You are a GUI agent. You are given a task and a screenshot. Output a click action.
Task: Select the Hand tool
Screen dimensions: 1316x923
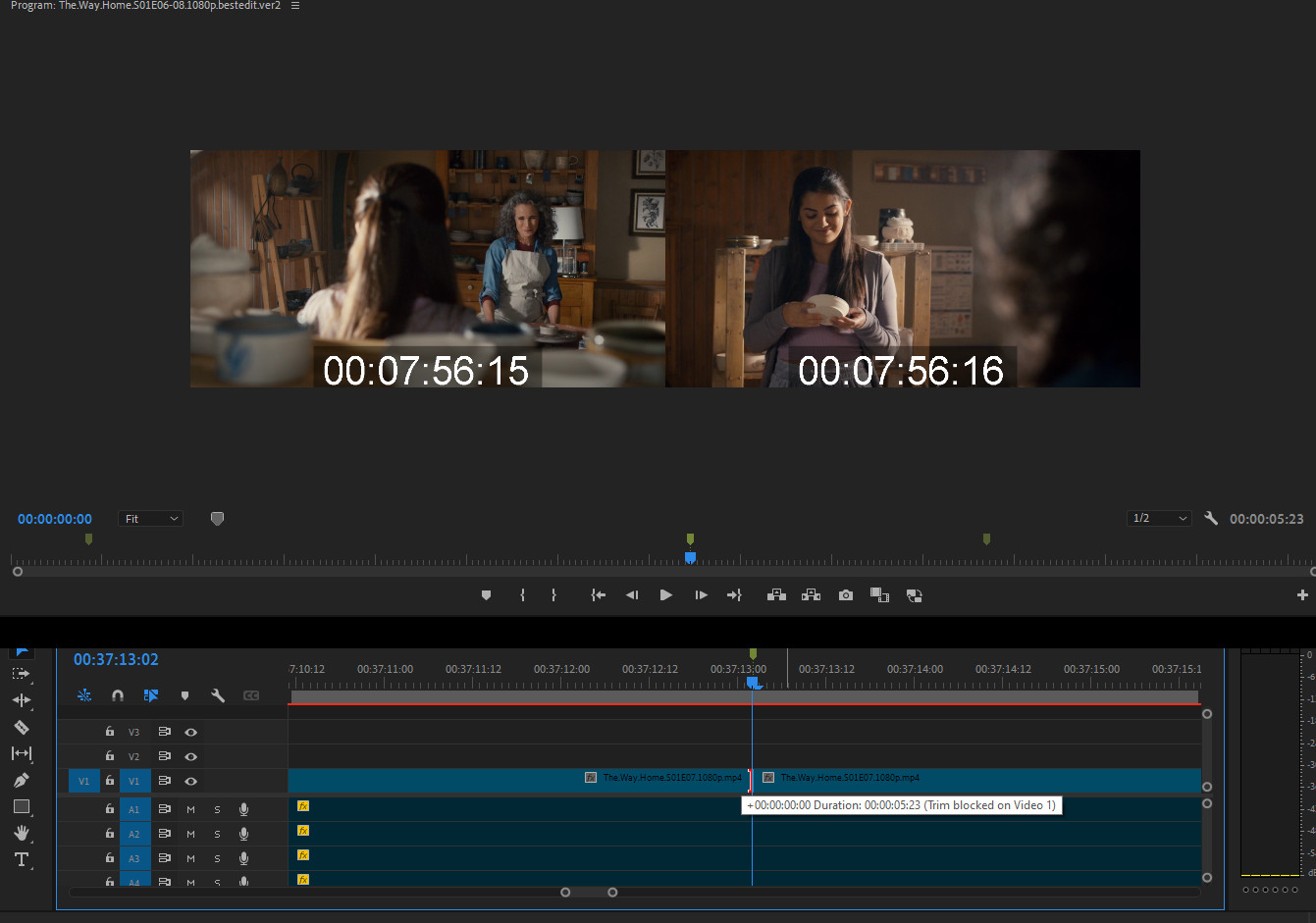[x=21, y=833]
